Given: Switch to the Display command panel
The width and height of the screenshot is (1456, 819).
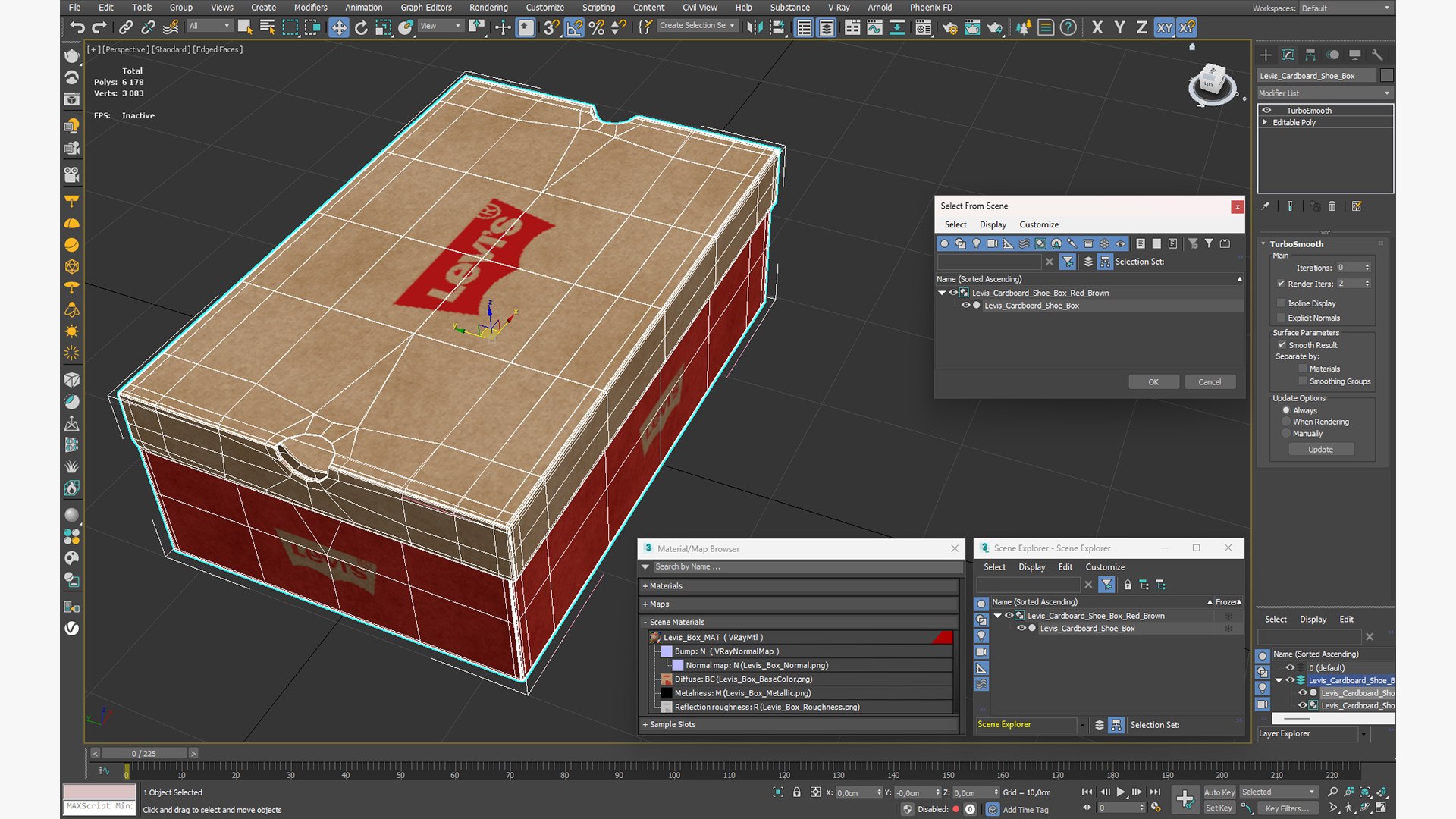Looking at the screenshot, I should (1355, 55).
